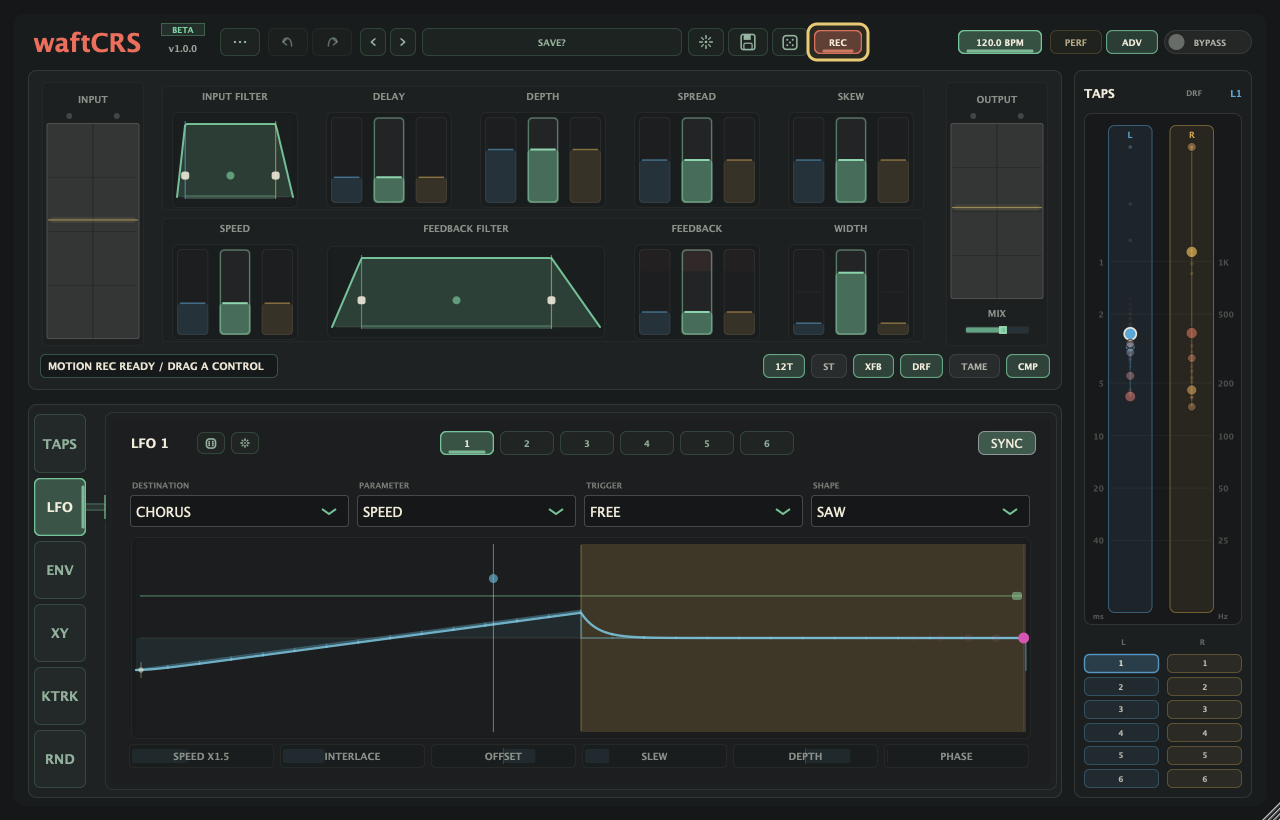Select the largest yellow tap in the R column
The height and width of the screenshot is (820, 1280).
(x=1192, y=252)
